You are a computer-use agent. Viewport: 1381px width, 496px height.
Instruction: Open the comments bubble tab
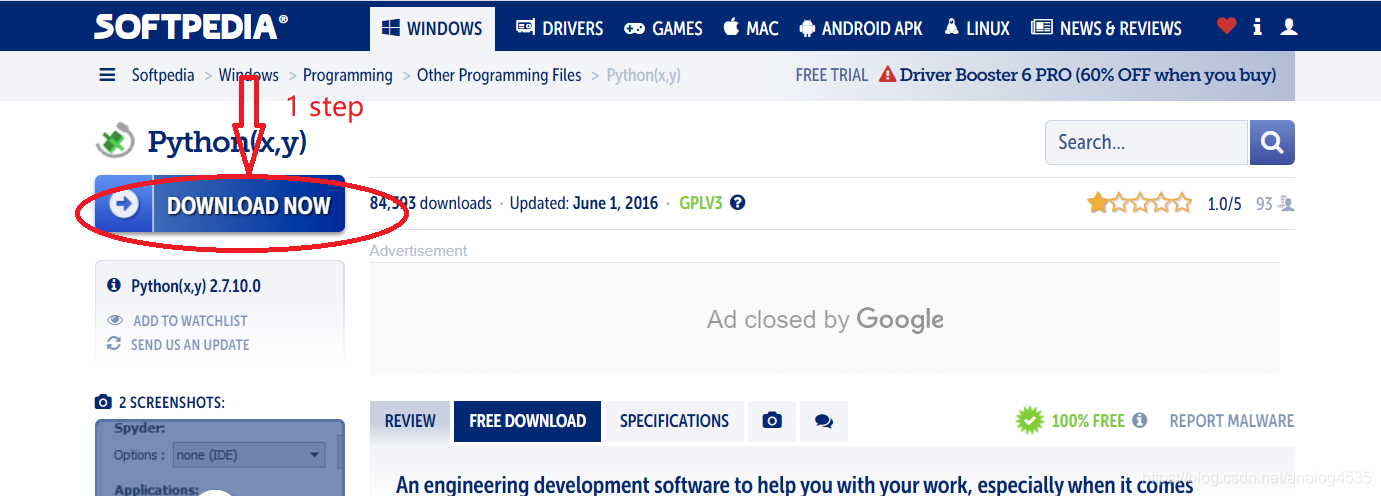(824, 421)
